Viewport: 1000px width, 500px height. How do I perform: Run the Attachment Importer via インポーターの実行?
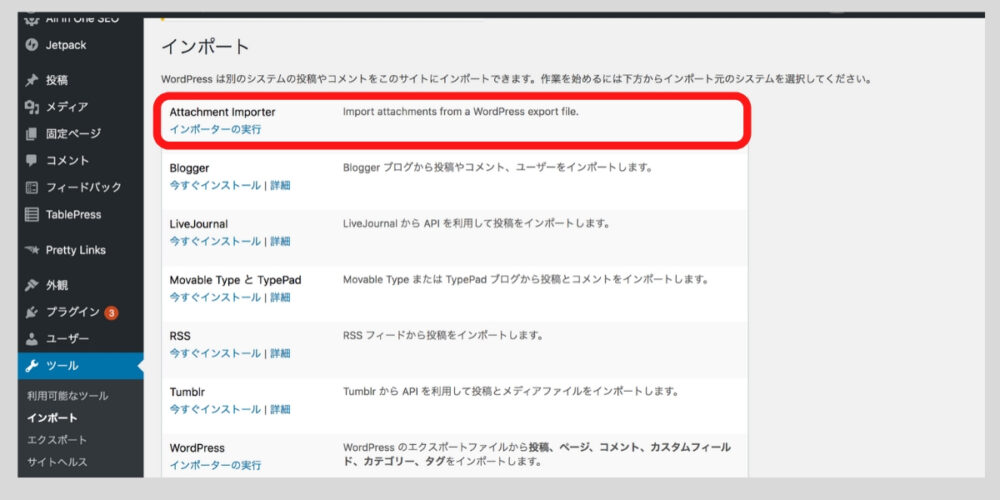pos(215,129)
